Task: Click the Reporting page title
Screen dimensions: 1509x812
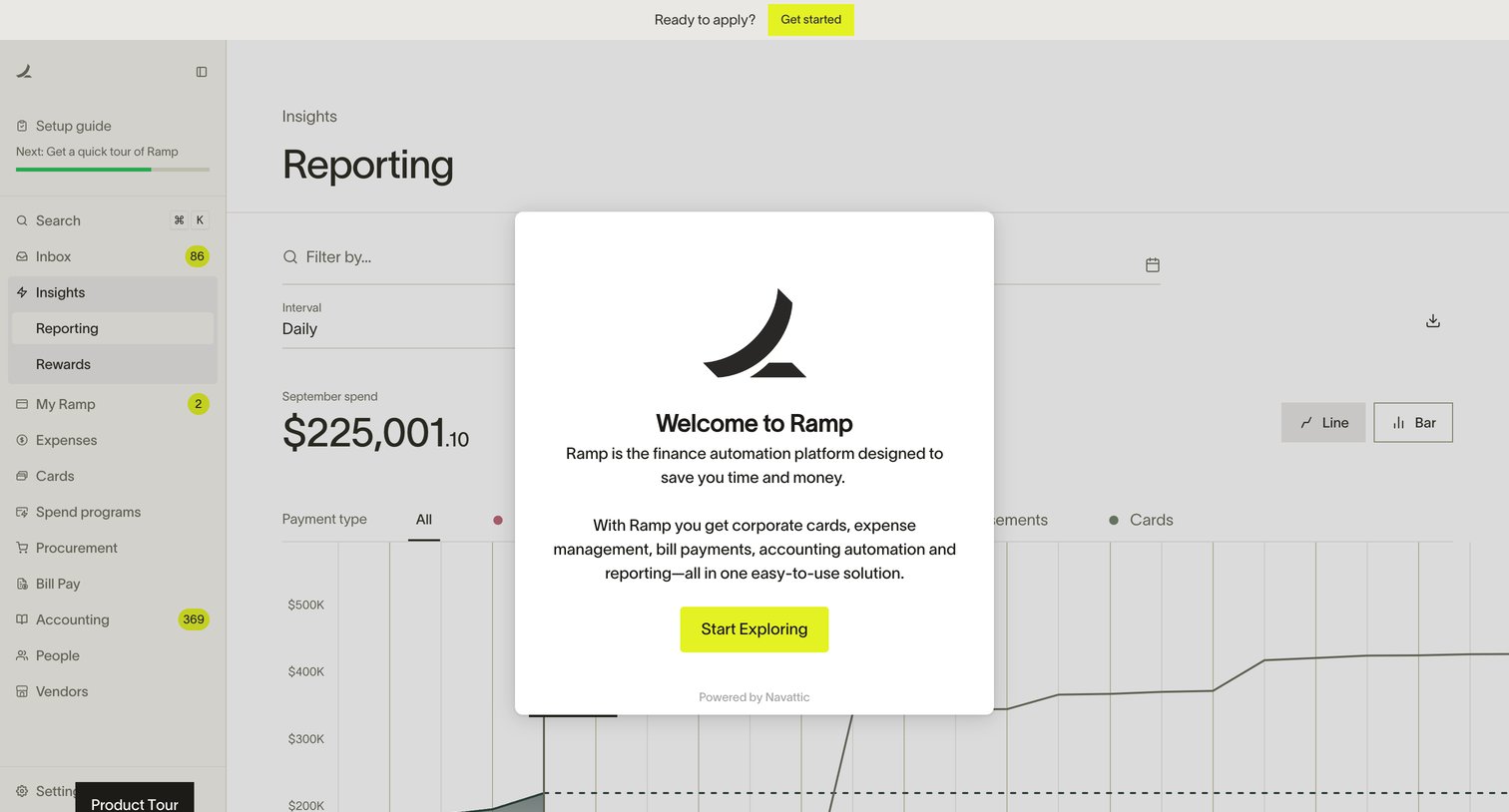Action: tap(368, 166)
